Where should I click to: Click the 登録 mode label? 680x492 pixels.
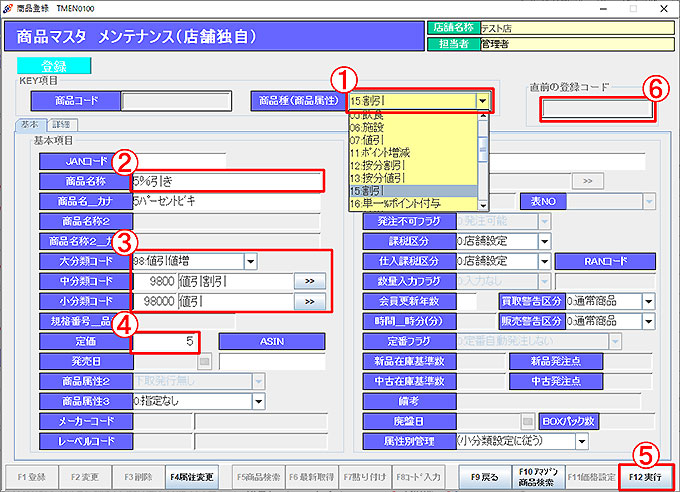coord(54,66)
